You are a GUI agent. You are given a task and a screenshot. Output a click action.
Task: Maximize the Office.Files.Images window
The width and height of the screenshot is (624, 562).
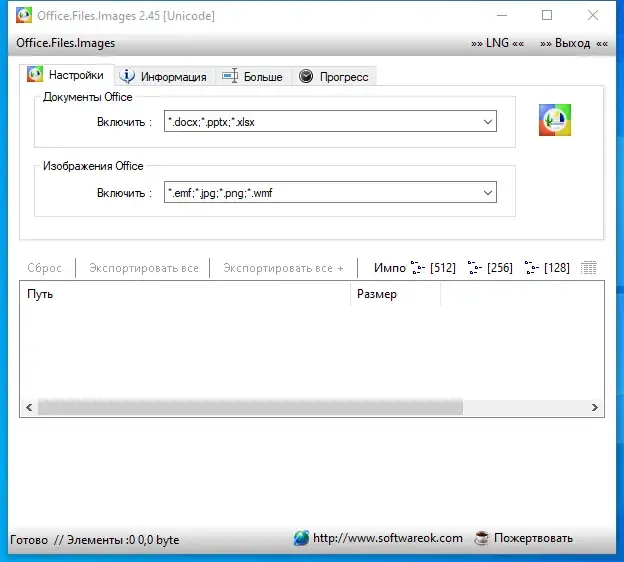coord(547,16)
